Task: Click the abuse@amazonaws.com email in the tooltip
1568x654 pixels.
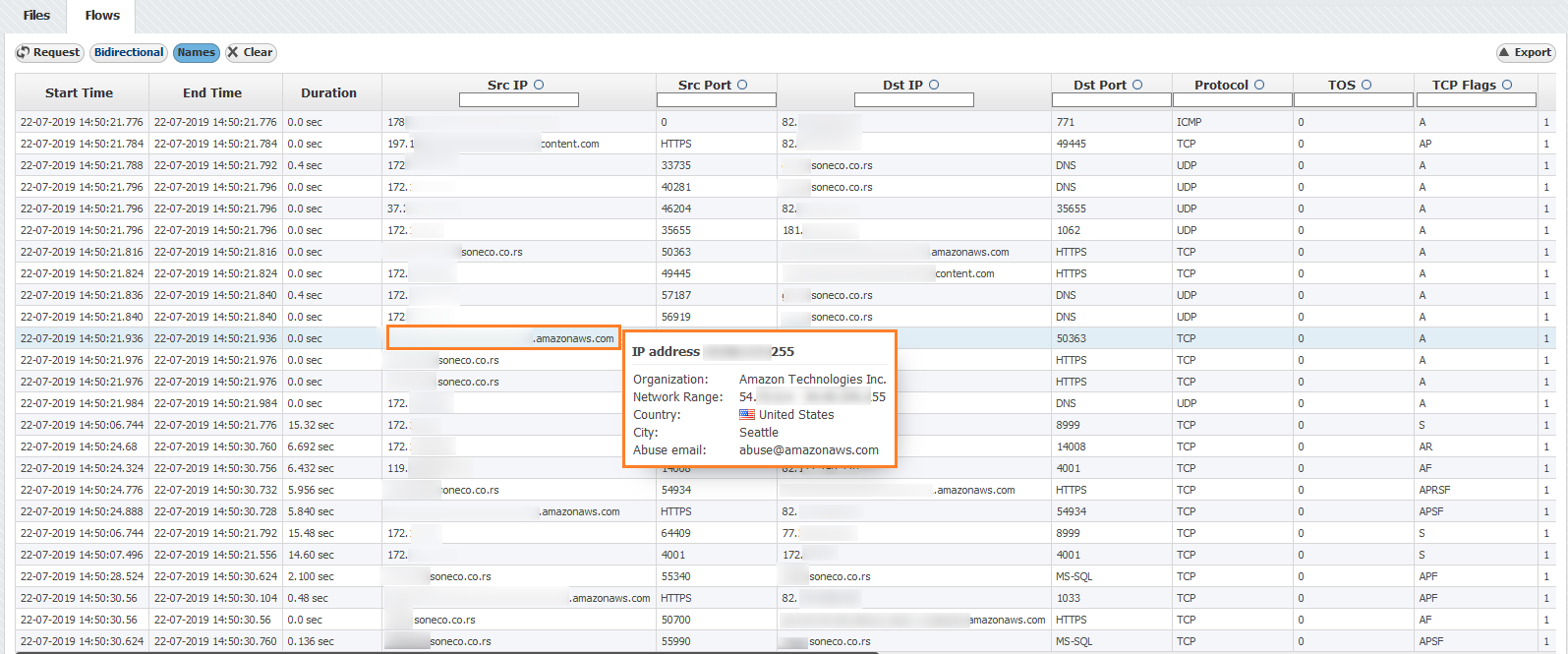Action: coord(808,450)
